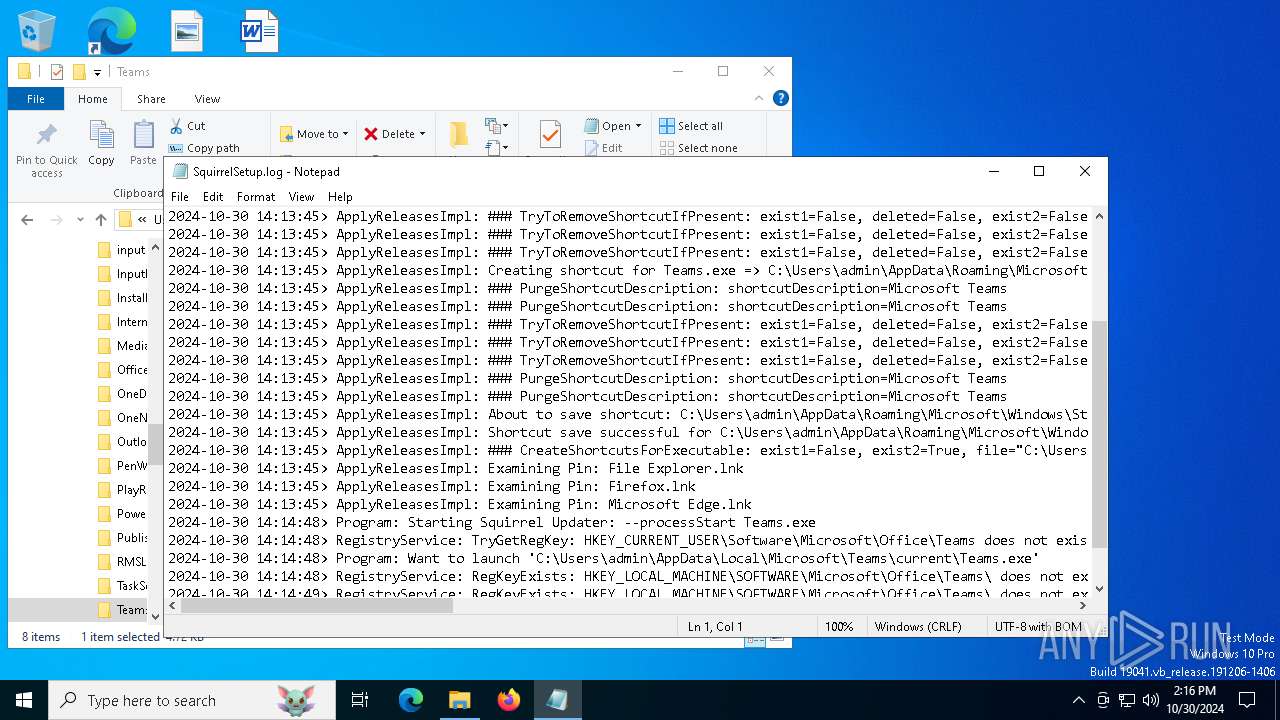Click the log line starting Squirrel Updater

[x=492, y=522]
